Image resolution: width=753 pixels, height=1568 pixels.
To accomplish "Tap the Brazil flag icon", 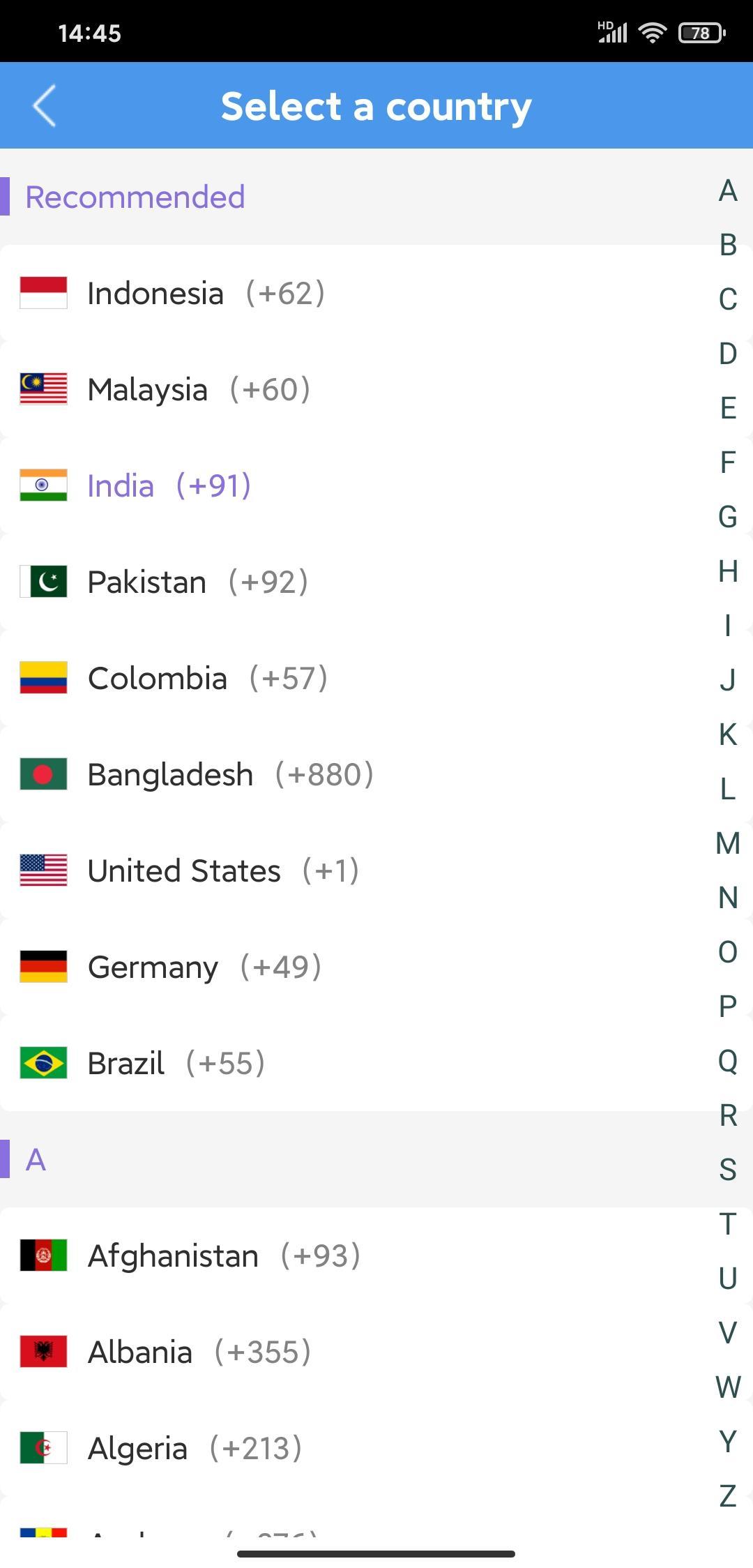I will point(43,1063).
